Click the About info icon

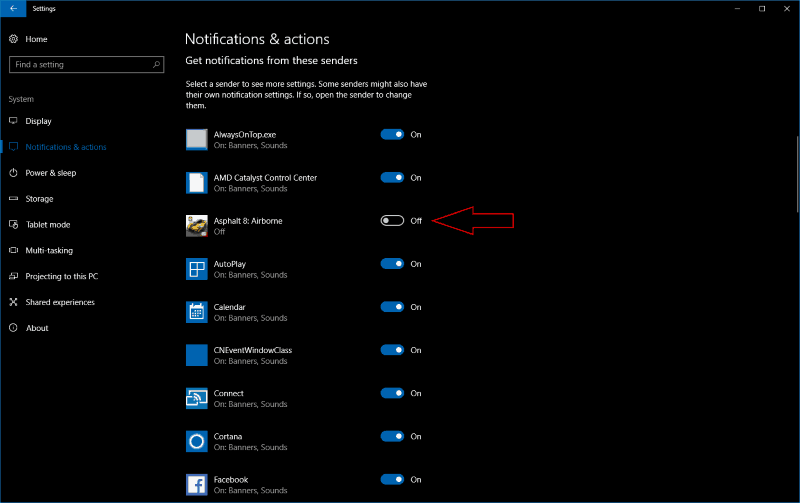pyautogui.click(x=14, y=328)
